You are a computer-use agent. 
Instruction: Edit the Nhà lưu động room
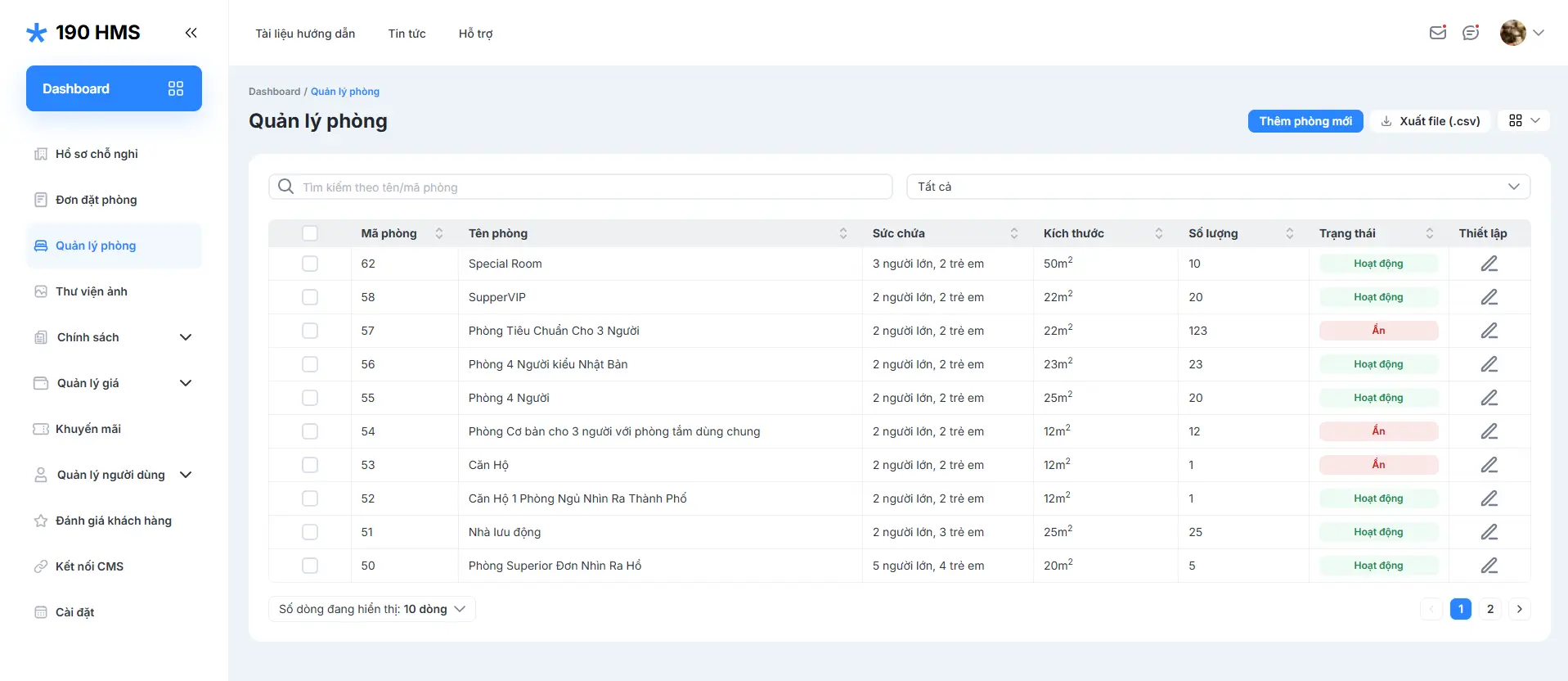1489,532
